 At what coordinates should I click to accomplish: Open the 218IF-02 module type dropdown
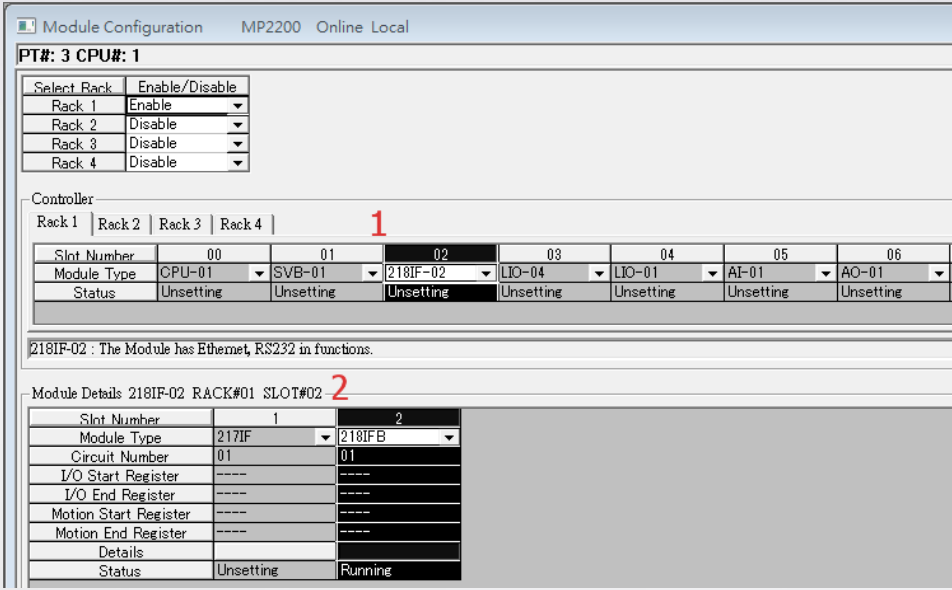(486, 273)
